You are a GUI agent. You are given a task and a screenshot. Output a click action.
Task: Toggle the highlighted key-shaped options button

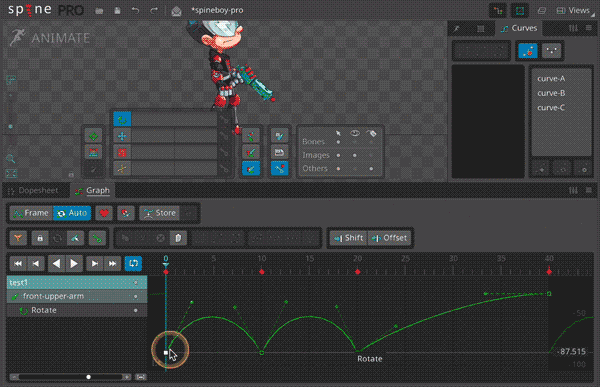pyautogui.click(x=279, y=169)
